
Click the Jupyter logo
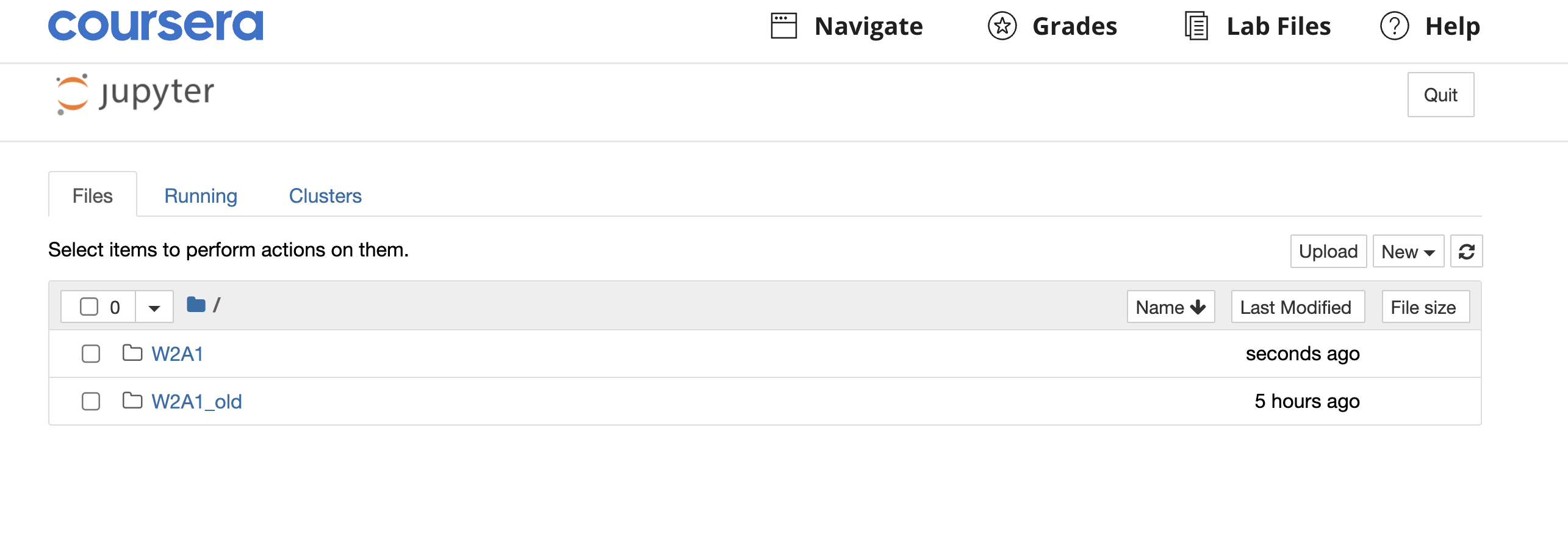click(x=135, y=94)
